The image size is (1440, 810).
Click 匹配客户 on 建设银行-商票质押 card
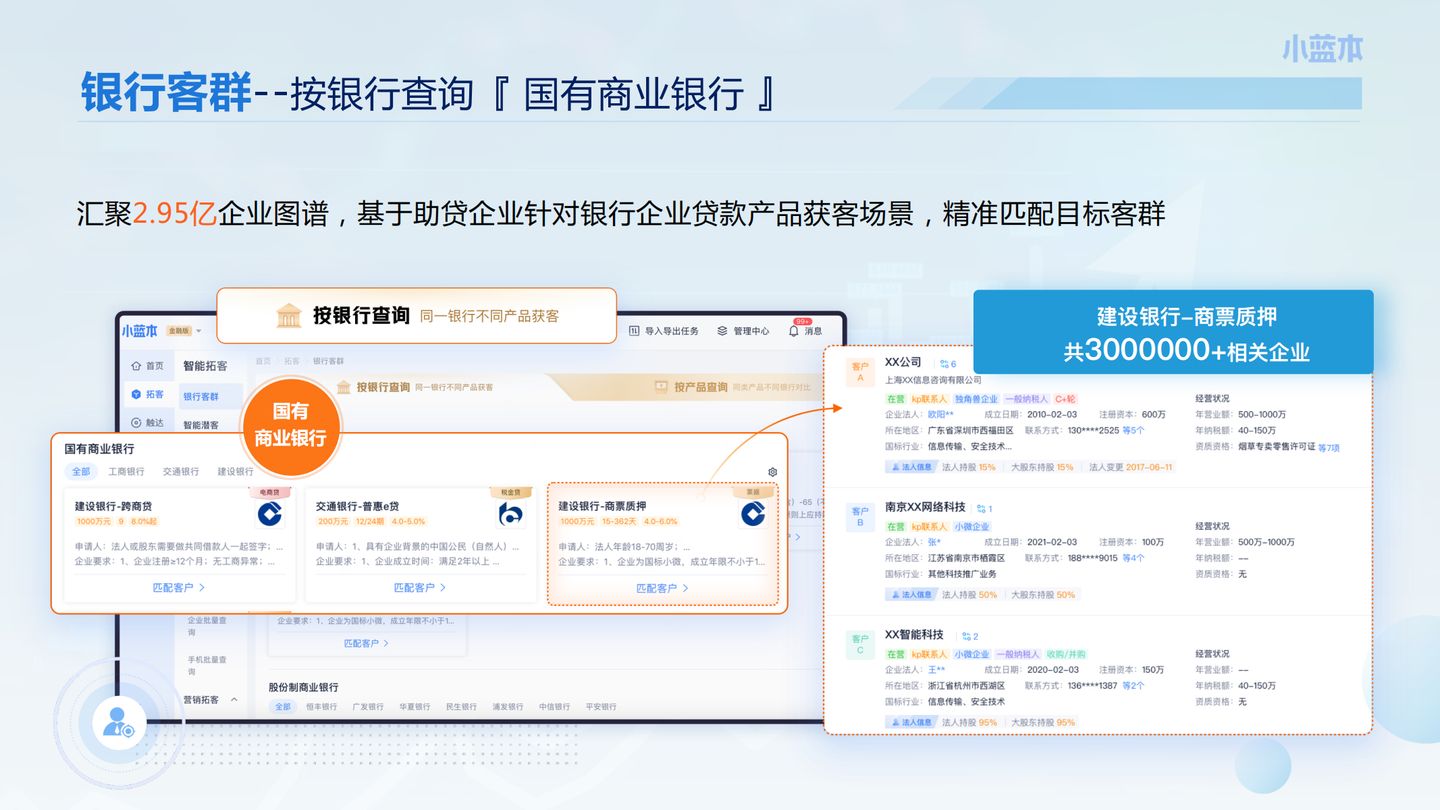pyautogui.click(x=663, y=588)
